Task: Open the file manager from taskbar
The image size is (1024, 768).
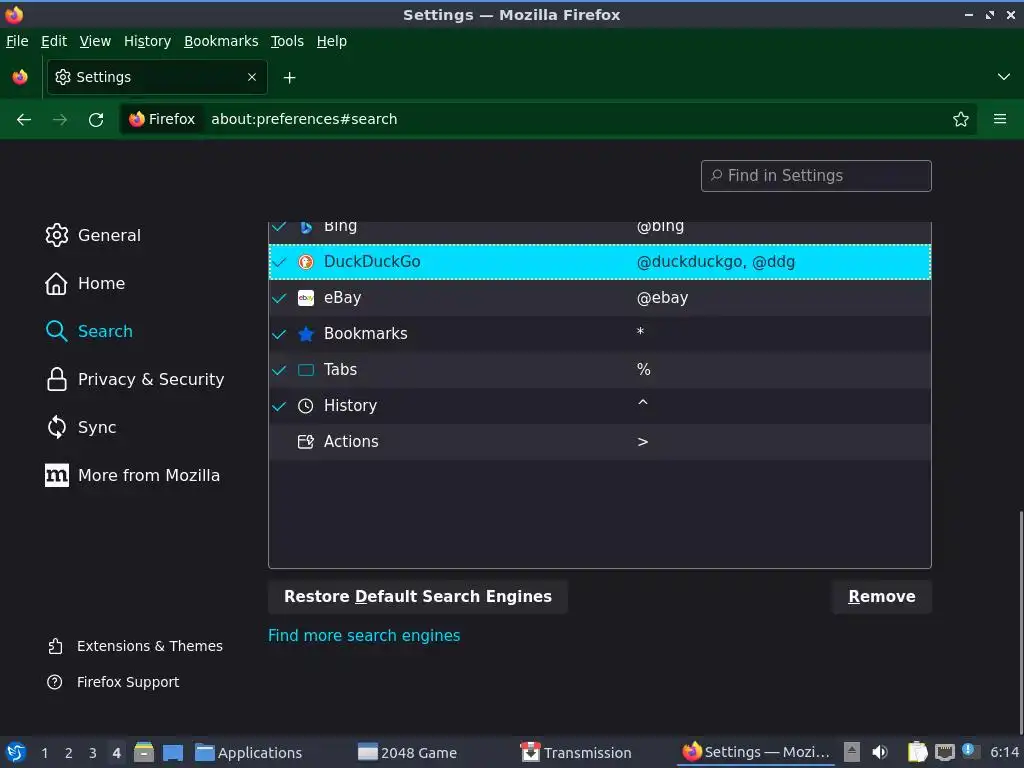Action: (144, 752)
